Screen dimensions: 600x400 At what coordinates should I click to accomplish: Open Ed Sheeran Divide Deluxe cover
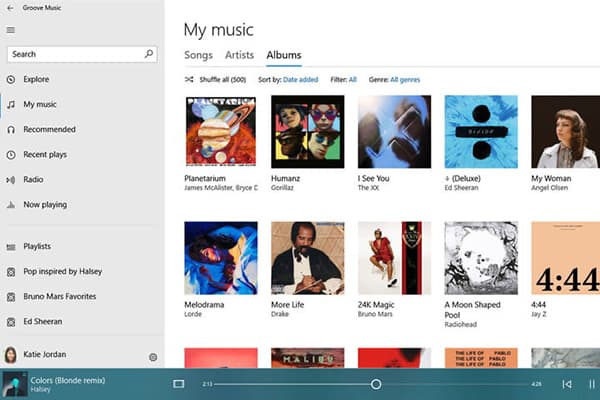pyautogui.click(x=481, y=132)
